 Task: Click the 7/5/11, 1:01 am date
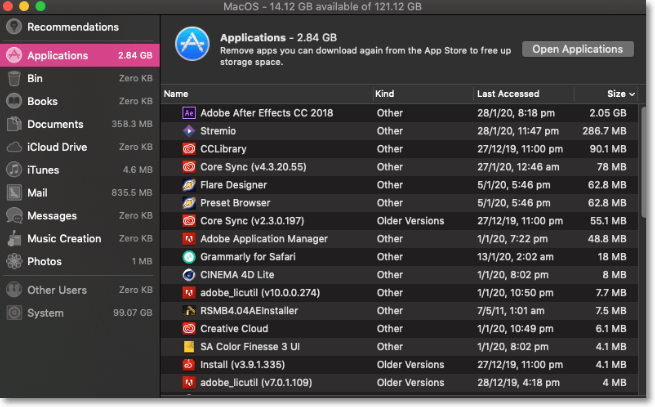pyautogui.click(x=510, y=310)
